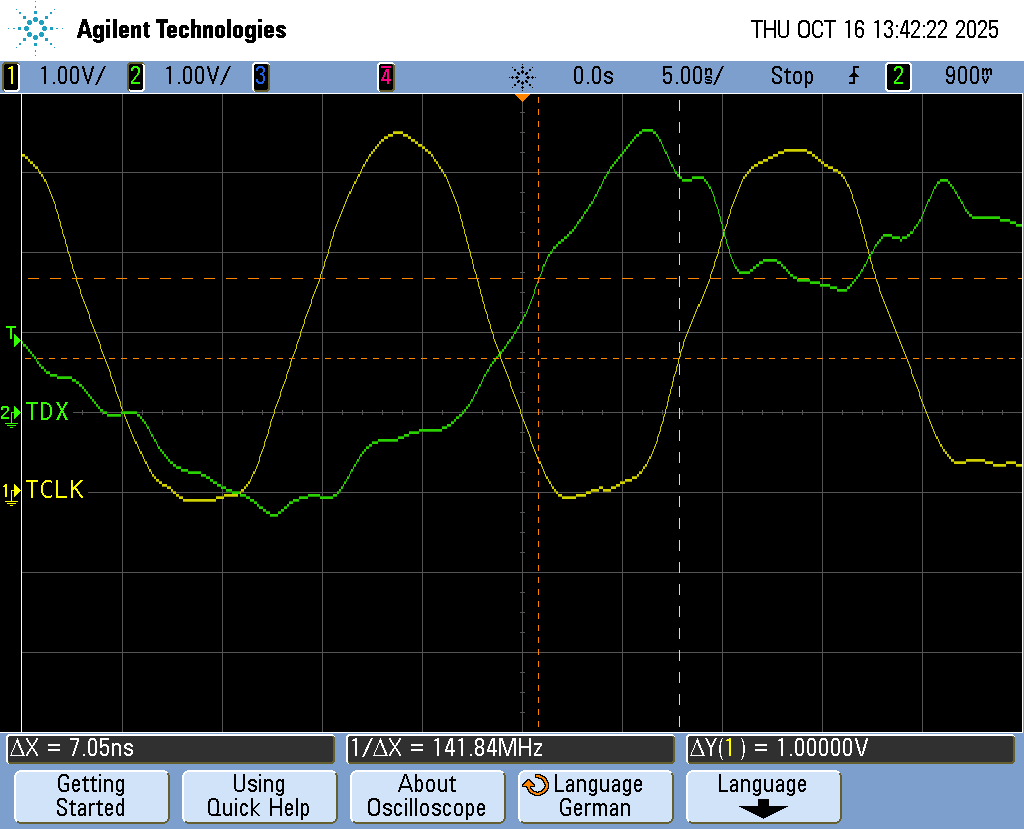
Task: Click the trigger source channel 2 icon
Action: pyautogui.click(x=897, y=76)
